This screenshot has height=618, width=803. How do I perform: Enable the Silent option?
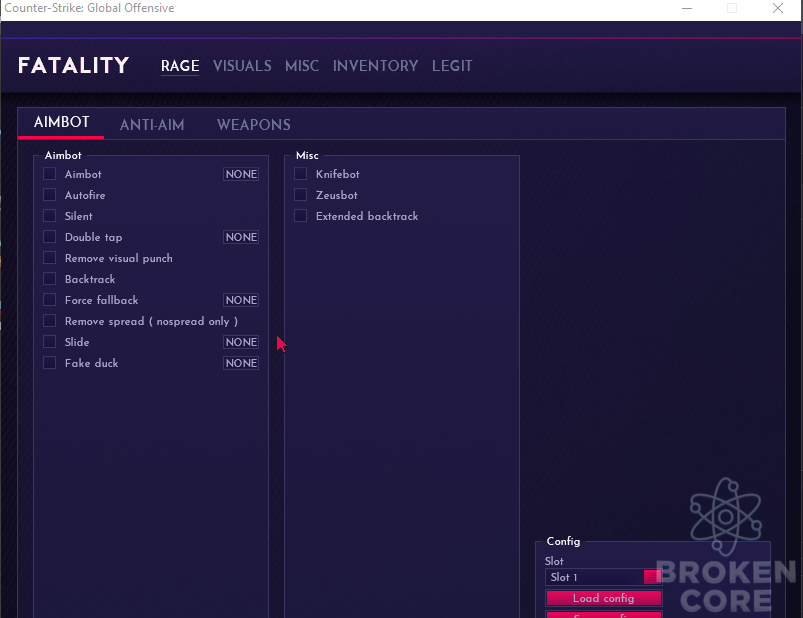[50, 216]
